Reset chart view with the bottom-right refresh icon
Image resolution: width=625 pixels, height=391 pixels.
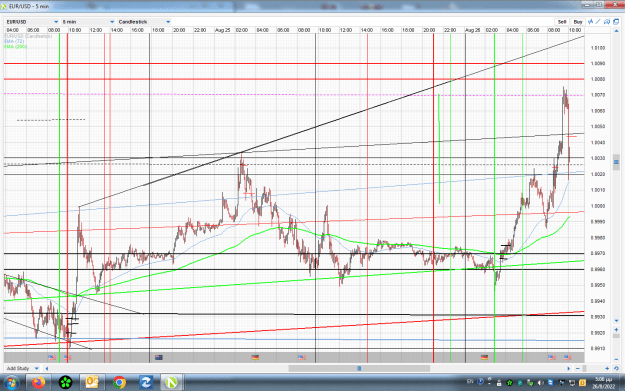tap(616, 369)
